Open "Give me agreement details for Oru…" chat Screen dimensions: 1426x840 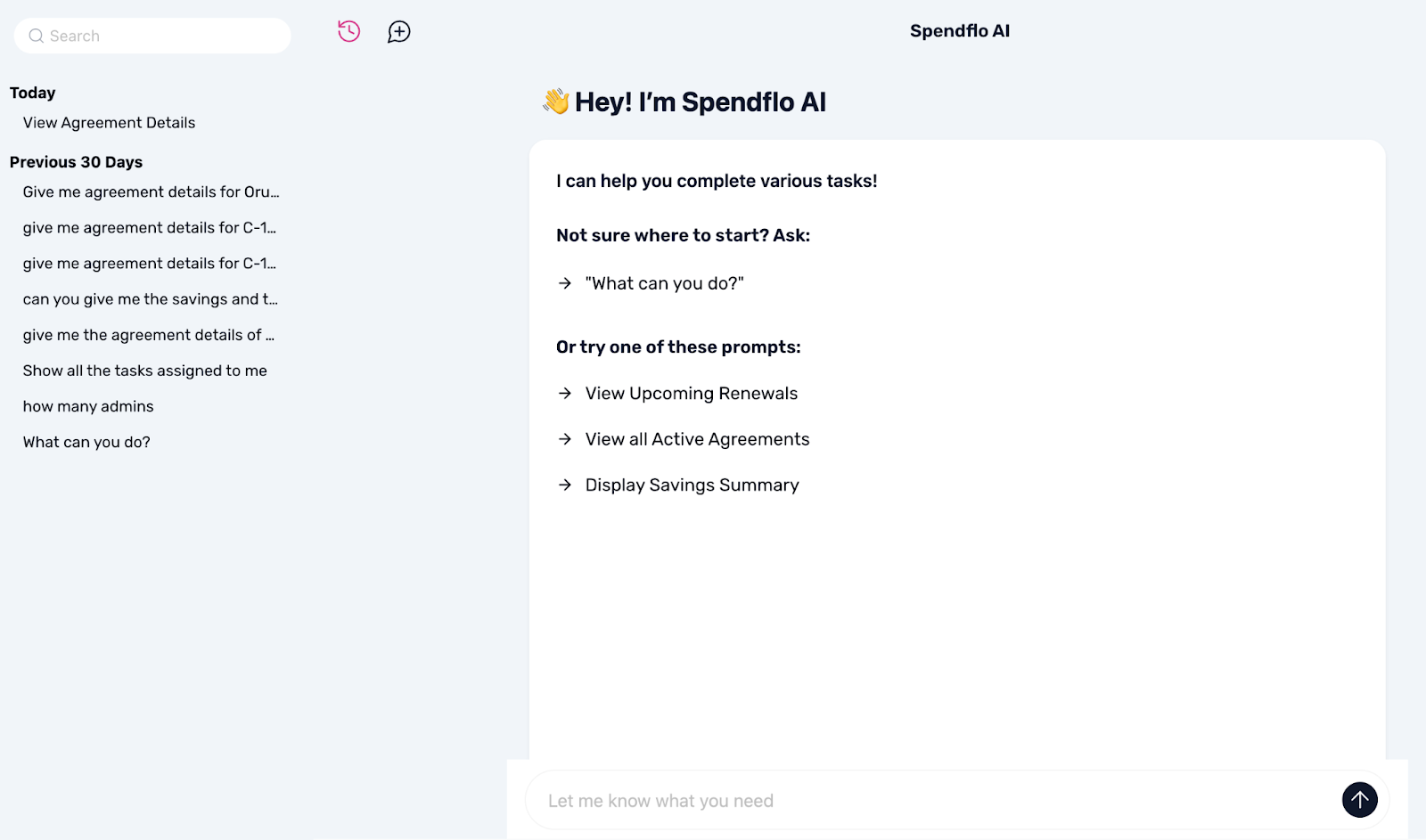(x=151, y=192)
